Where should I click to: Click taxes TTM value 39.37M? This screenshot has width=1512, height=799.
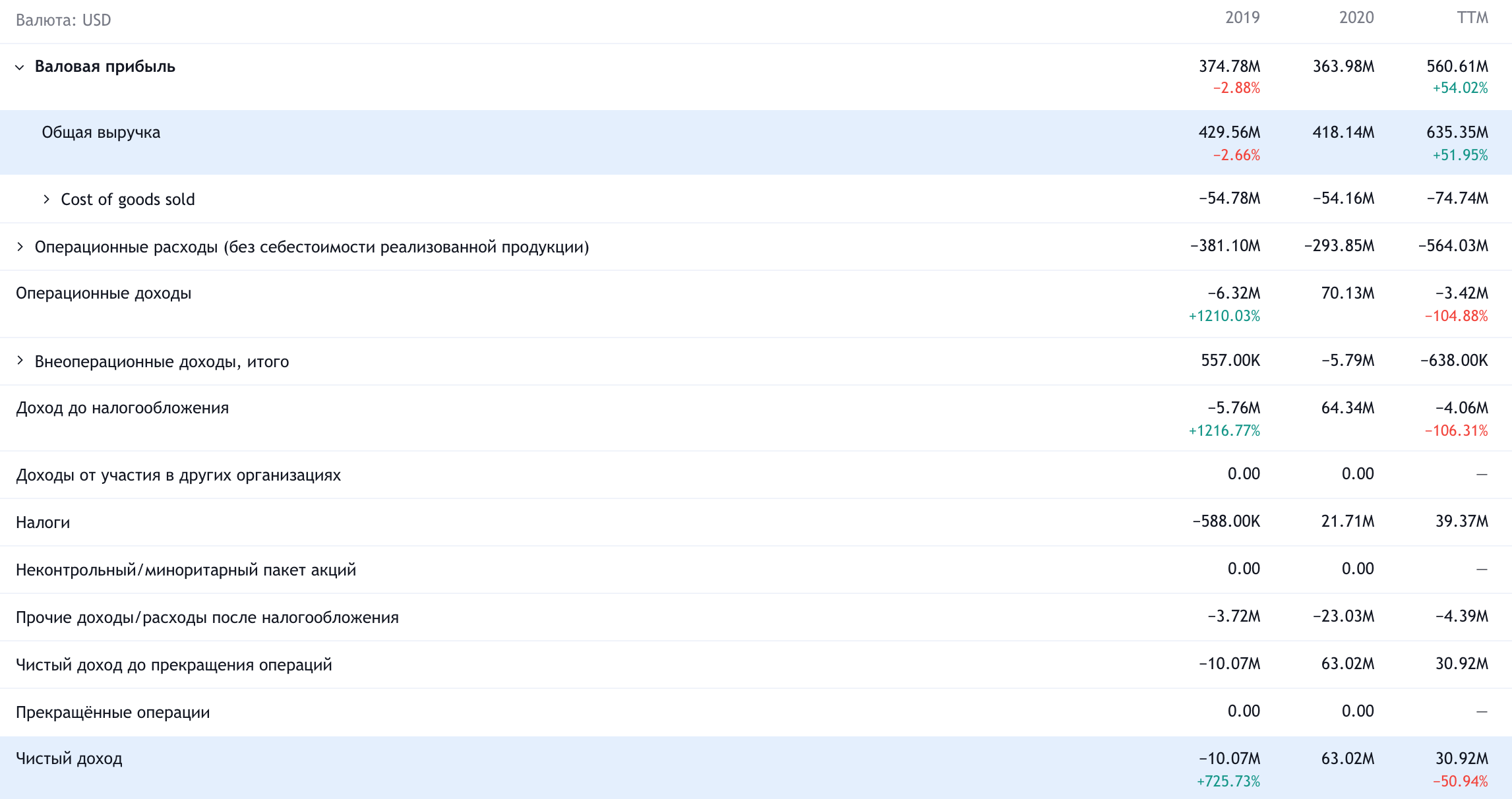point(1462,521)
